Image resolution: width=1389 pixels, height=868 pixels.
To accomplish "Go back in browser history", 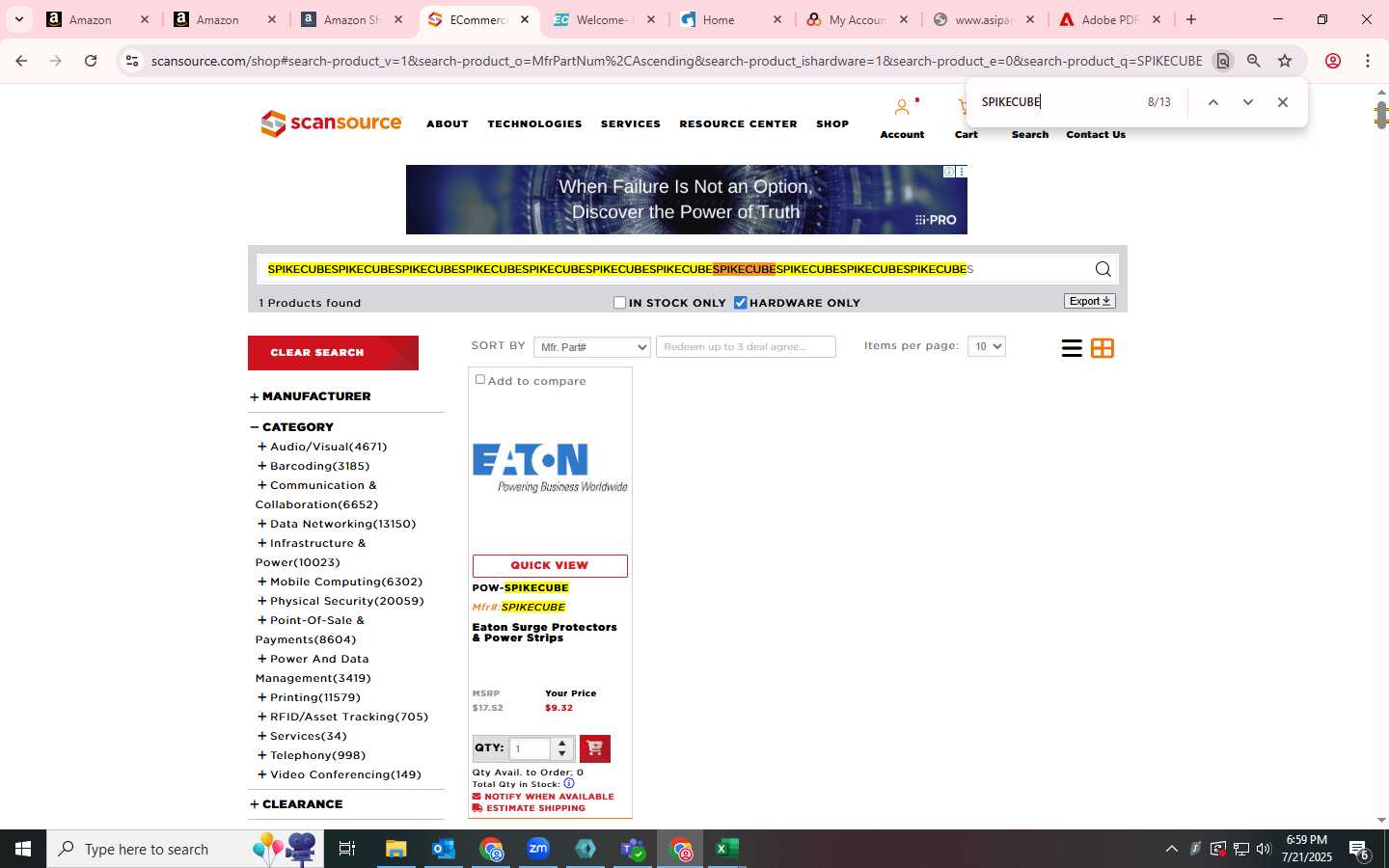I will click(21, 61).
